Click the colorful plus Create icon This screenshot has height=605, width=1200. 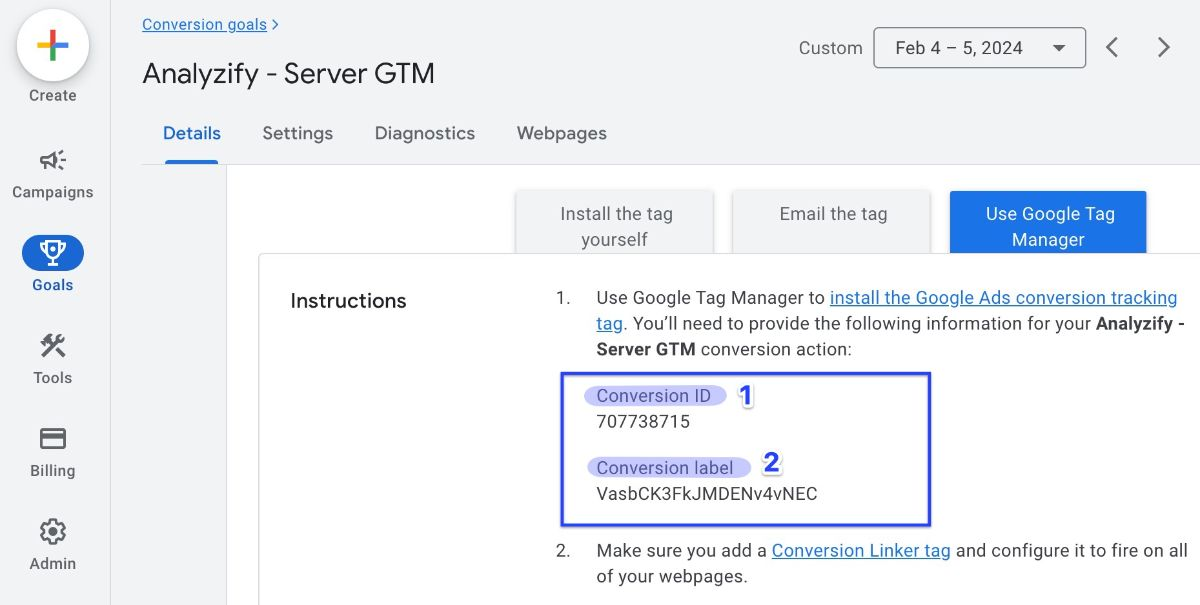click(x=52, y=47)
